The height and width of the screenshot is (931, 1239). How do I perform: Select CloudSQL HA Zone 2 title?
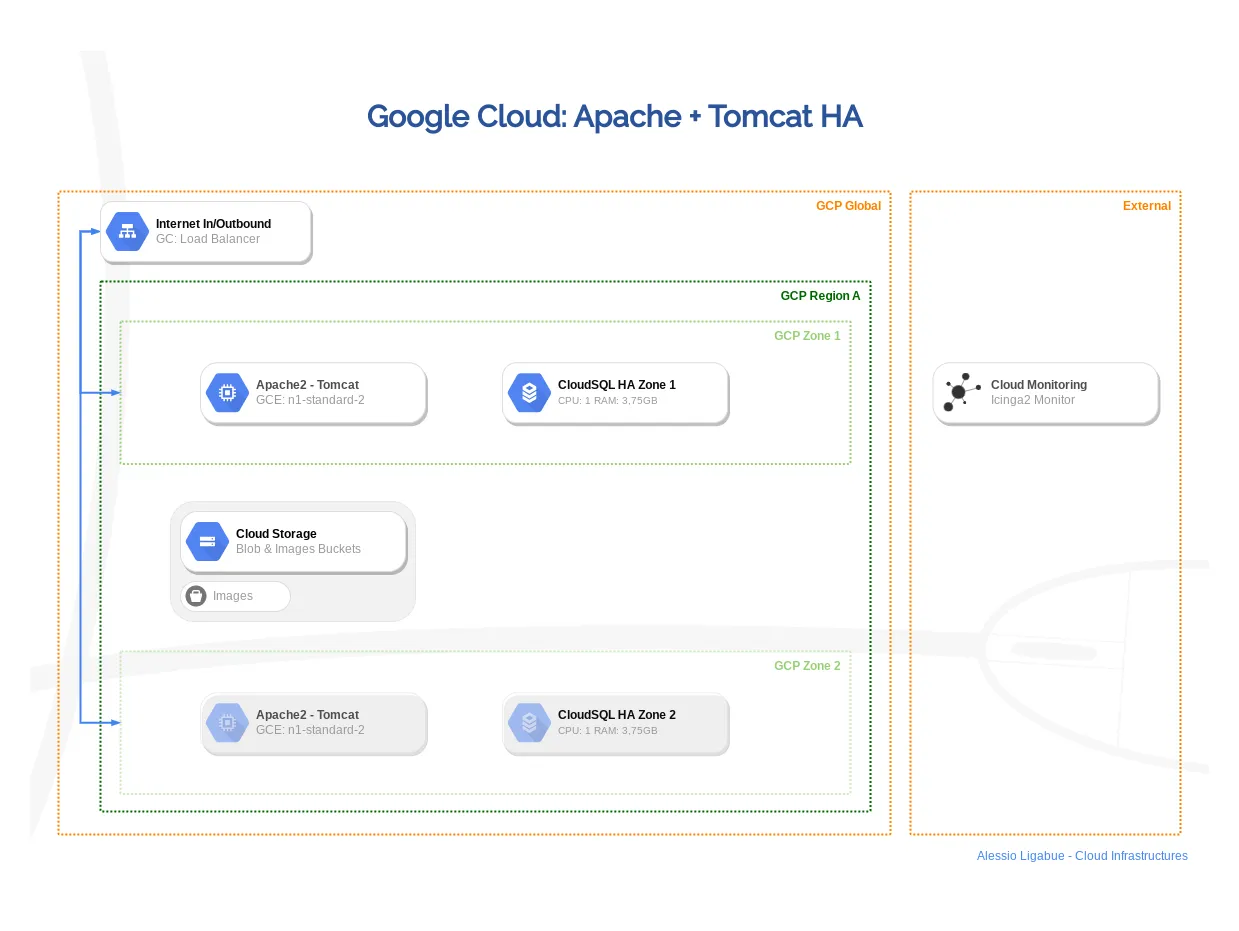pos(617,715)
